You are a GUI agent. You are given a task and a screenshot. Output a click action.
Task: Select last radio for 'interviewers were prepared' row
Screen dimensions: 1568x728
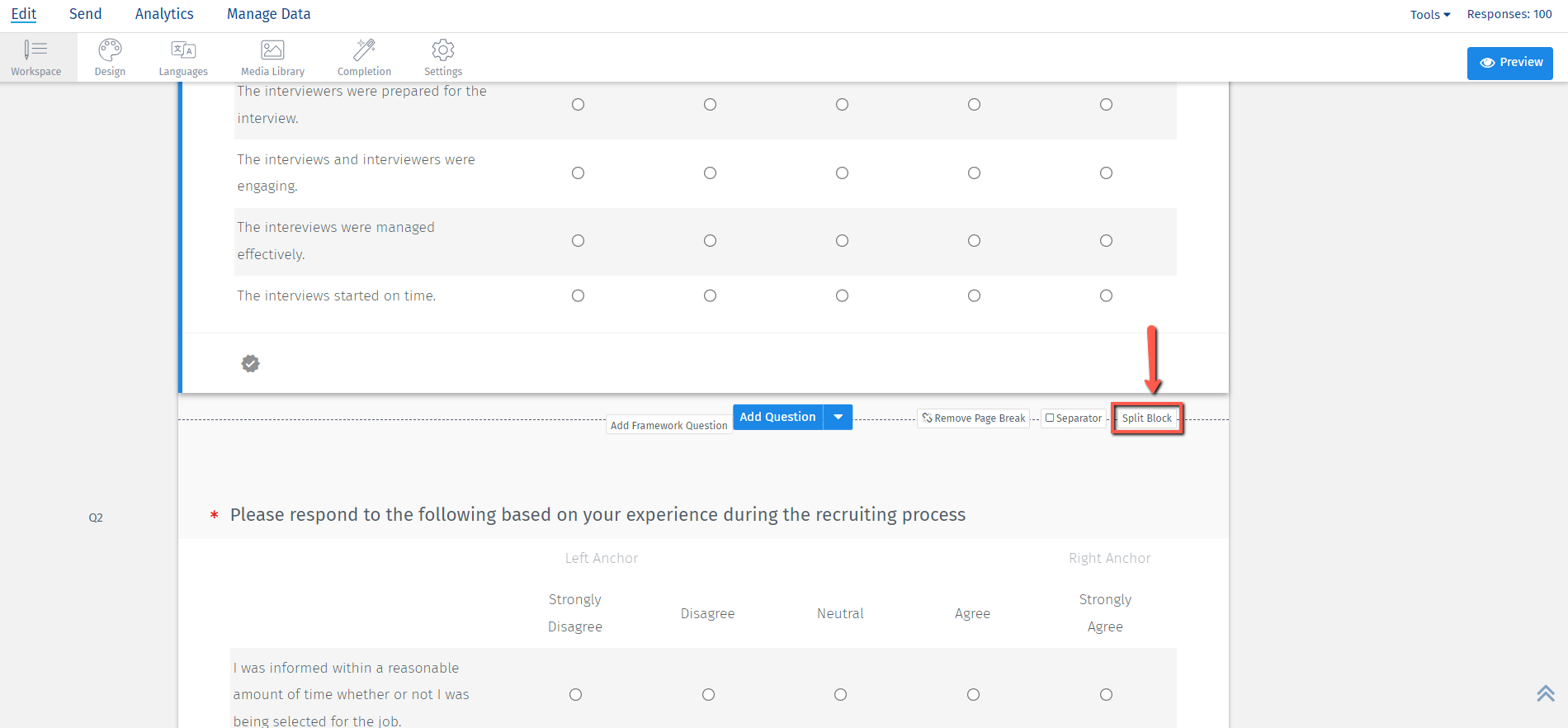[x=1106, y=105]
